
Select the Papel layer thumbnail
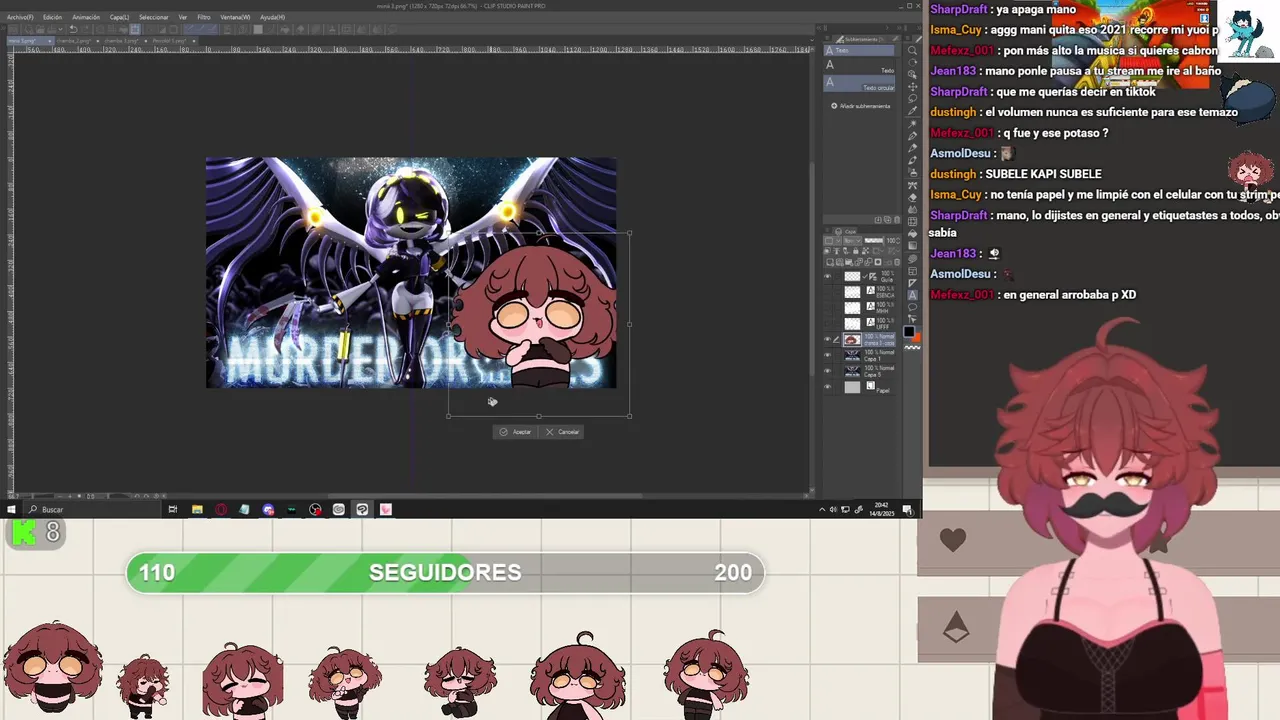click(852, 387)
